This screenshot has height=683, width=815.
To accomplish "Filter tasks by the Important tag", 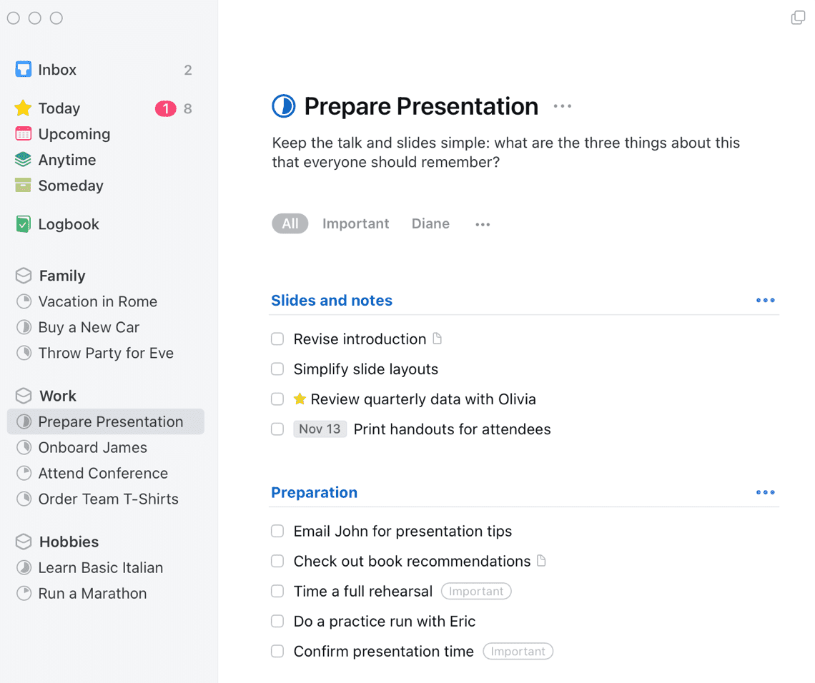I will tap(355, 224).
